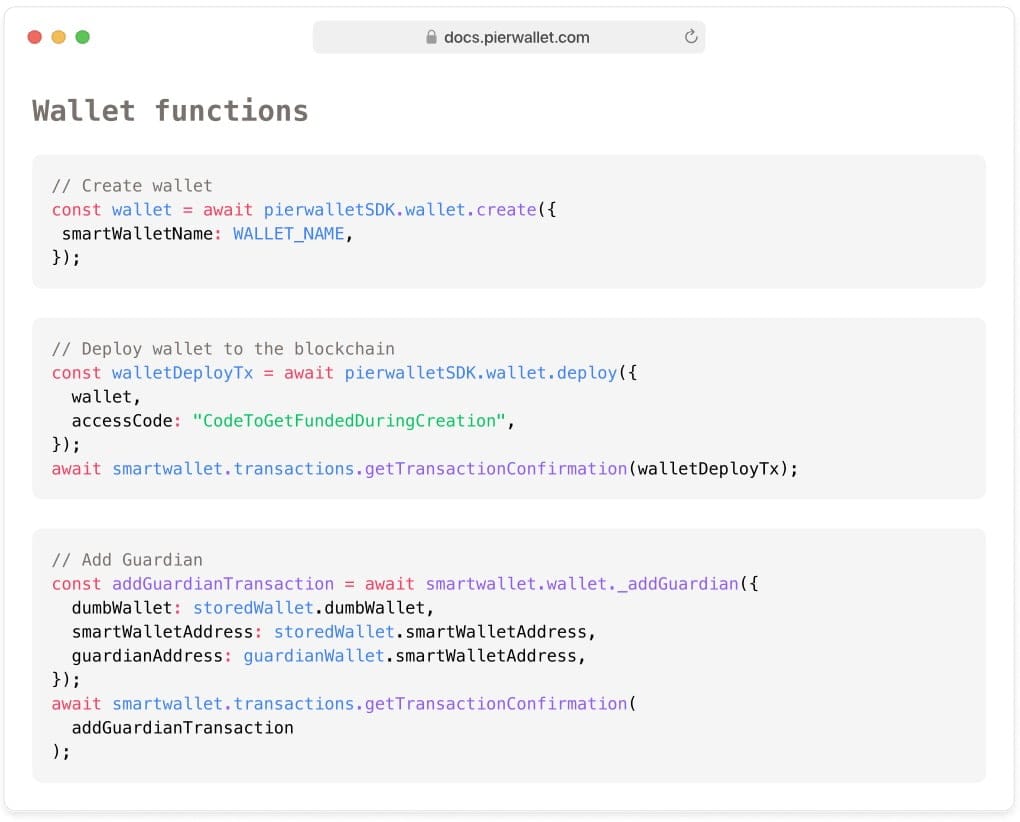This screenshot has height=822, width=1020.
Task: Click the "CodeToGetFundedDuringCreation" string
Action: (349, 421)
